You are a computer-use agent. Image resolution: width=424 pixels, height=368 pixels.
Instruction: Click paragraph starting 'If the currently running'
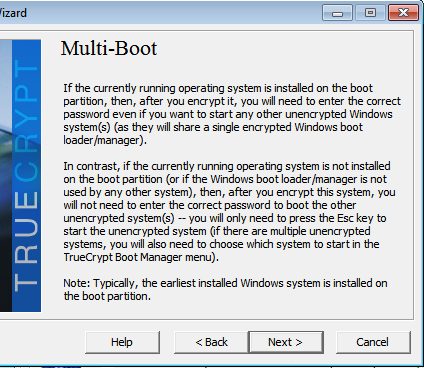(232, 114)
